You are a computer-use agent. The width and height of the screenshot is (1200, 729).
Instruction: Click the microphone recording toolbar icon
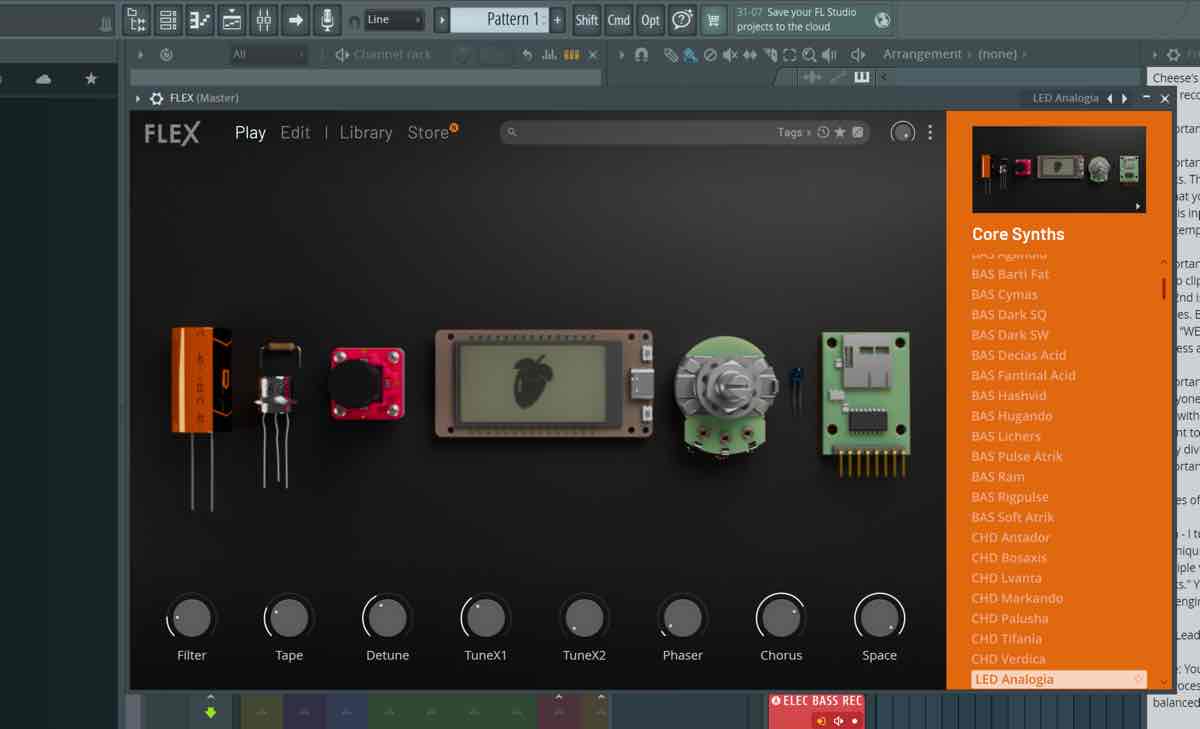(327, 19)
